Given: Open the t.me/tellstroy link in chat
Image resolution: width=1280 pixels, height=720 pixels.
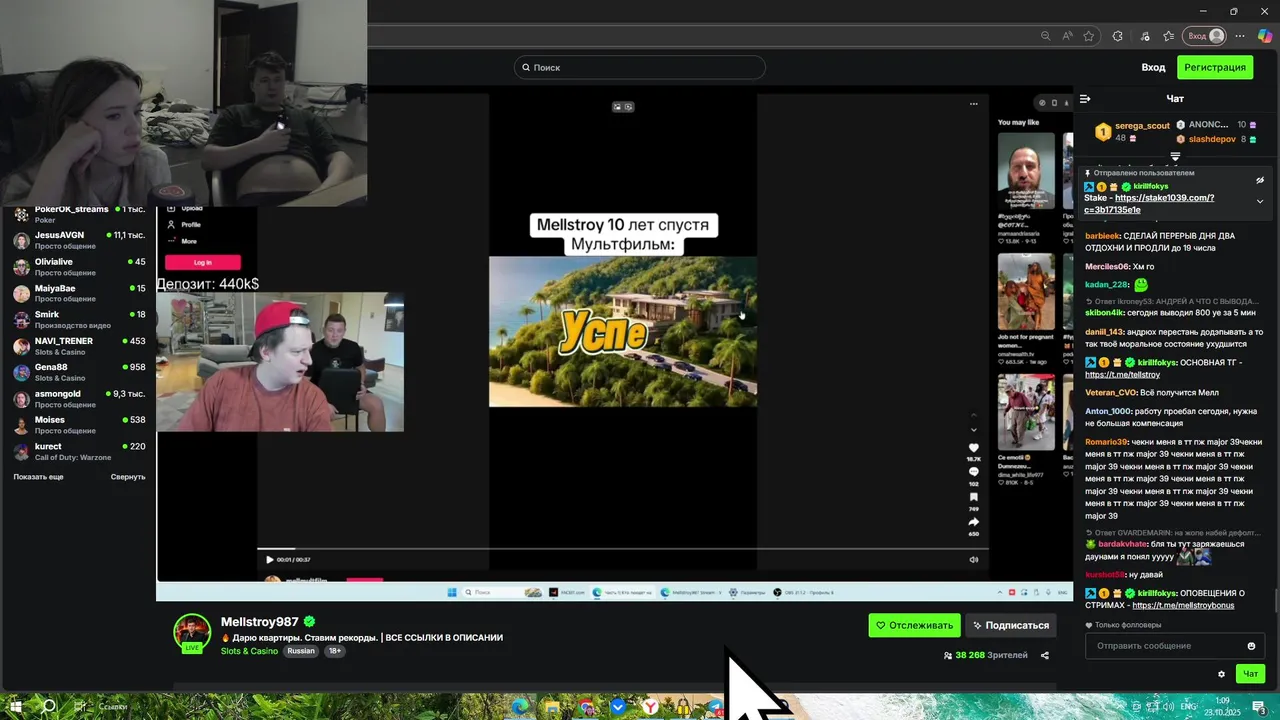Looking at the screenshot, I should [x=1122, y=375].
